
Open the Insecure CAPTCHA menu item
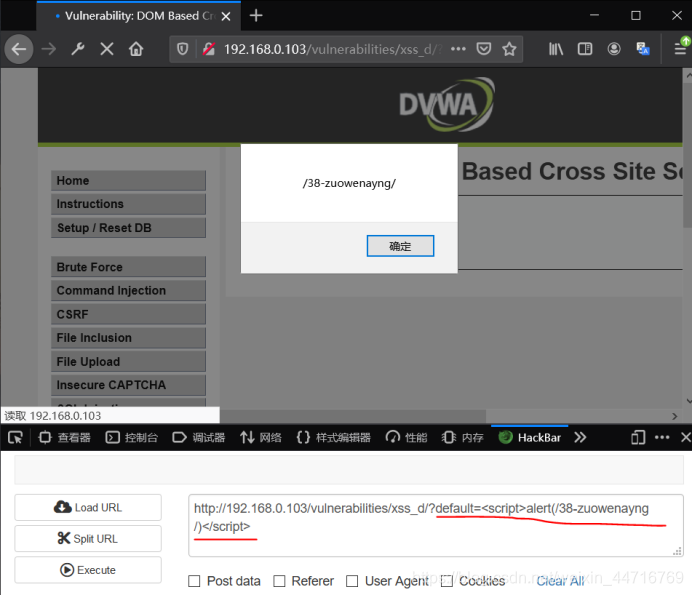point(128,385)
